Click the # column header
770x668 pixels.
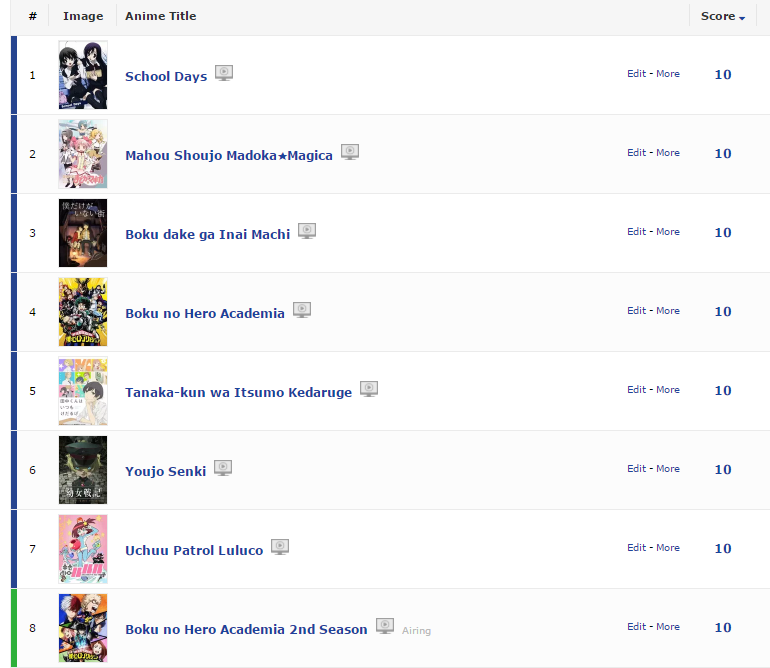32,16
